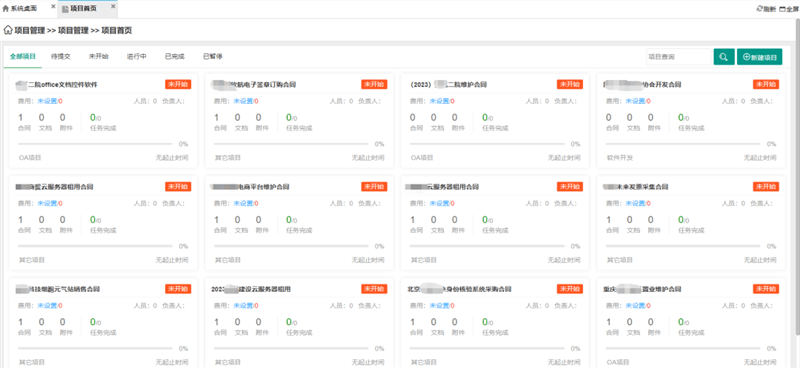
Task: Click 未设置 fee link on 电子签章订购合同 card
Action: (x=243, y=101)
